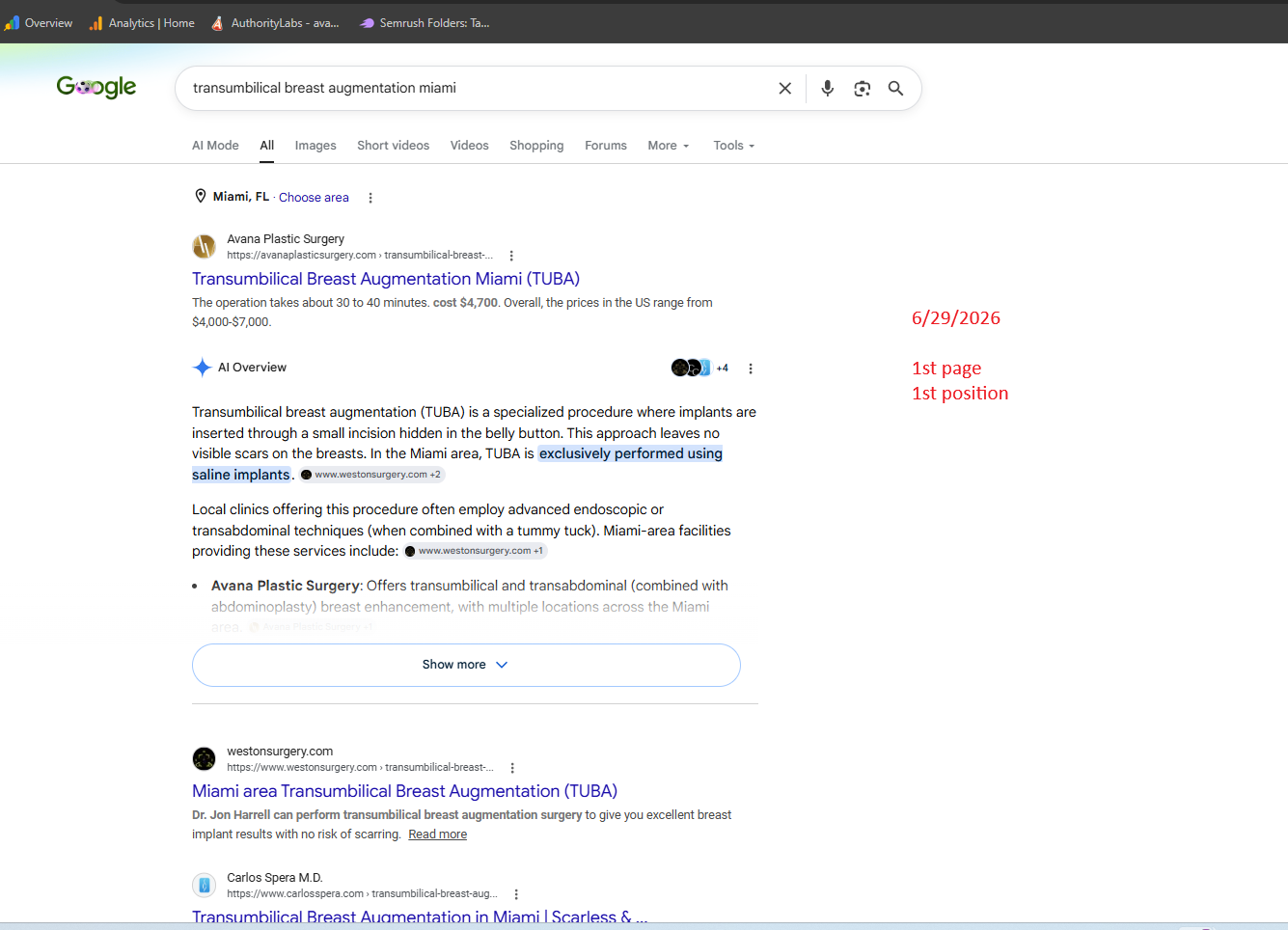The image size is (1288, 930).
Task: Click the Carlos Spera M.D. favicon
Action: [x=205, y=886]
